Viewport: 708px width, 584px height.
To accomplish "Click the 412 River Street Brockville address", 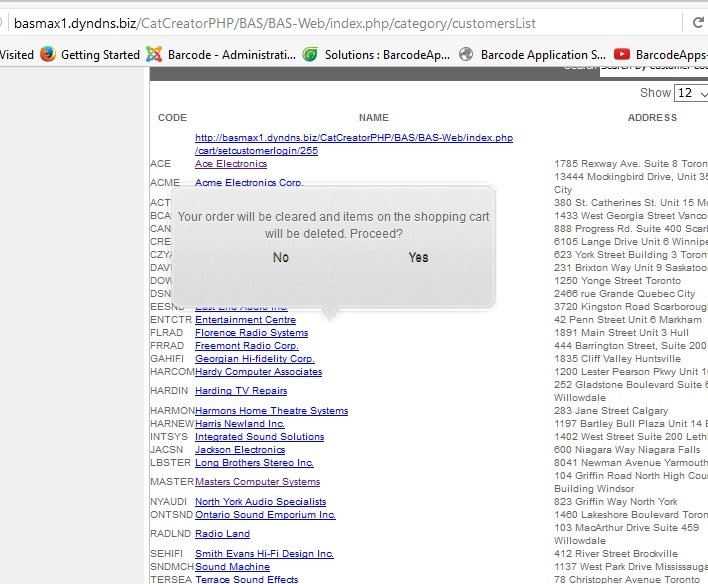I will pos(616,554).
